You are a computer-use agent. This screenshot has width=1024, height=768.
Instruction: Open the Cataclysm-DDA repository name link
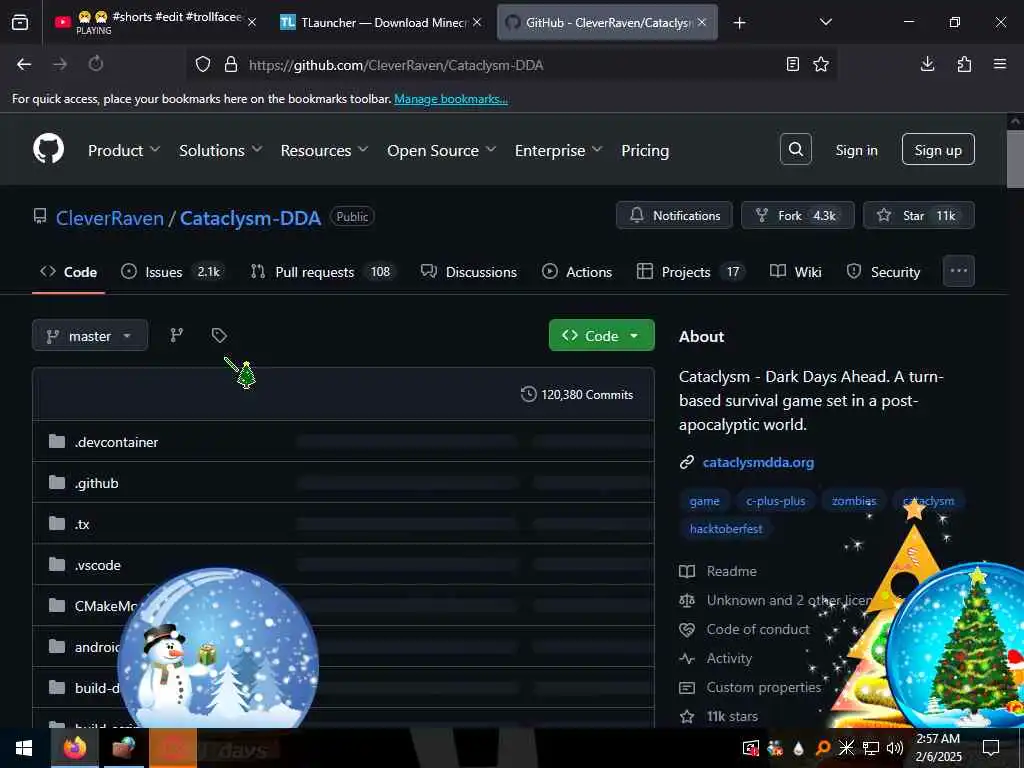point(250,218)
